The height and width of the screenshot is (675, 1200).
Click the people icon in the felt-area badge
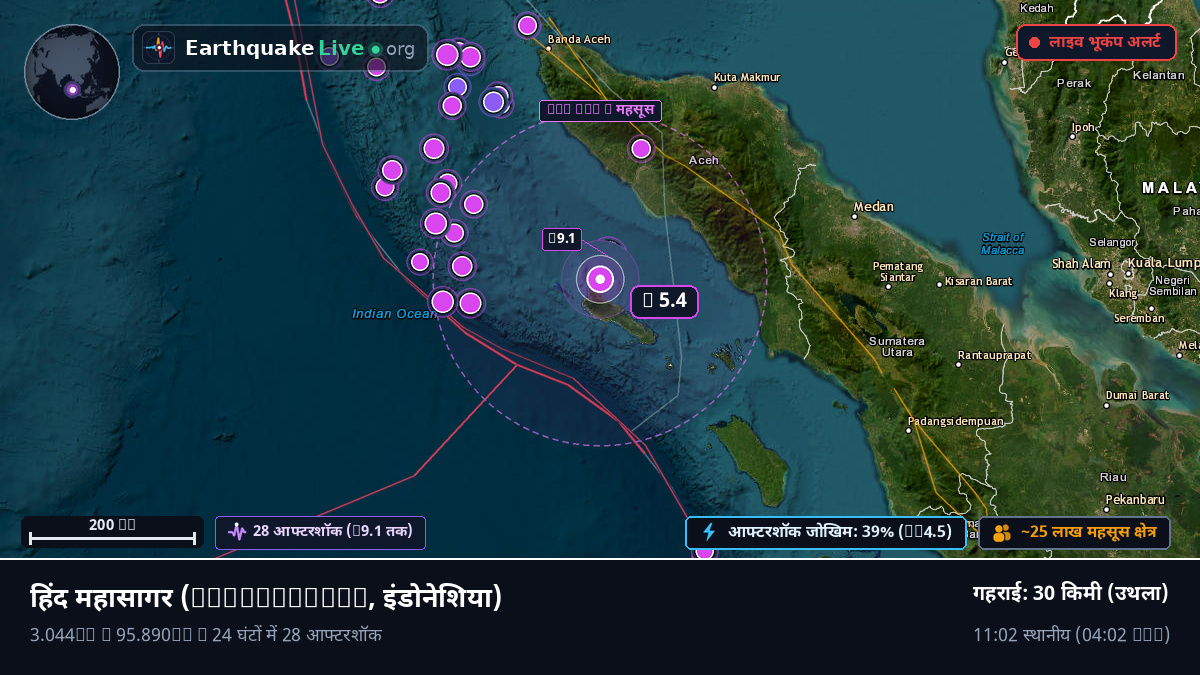click(1001, 533)
